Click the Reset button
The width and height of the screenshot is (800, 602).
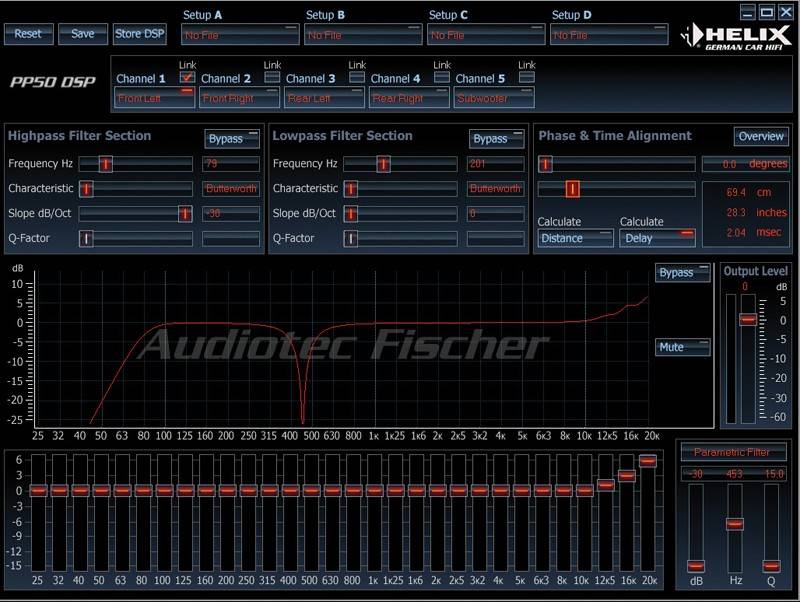(29, 34)
